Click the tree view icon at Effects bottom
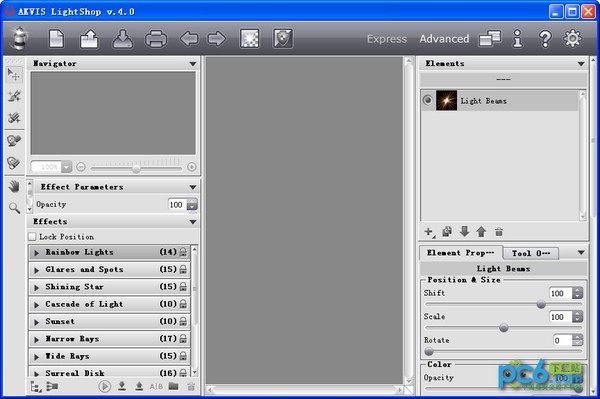Screen dimensions: 600x399 click(36, 387)
